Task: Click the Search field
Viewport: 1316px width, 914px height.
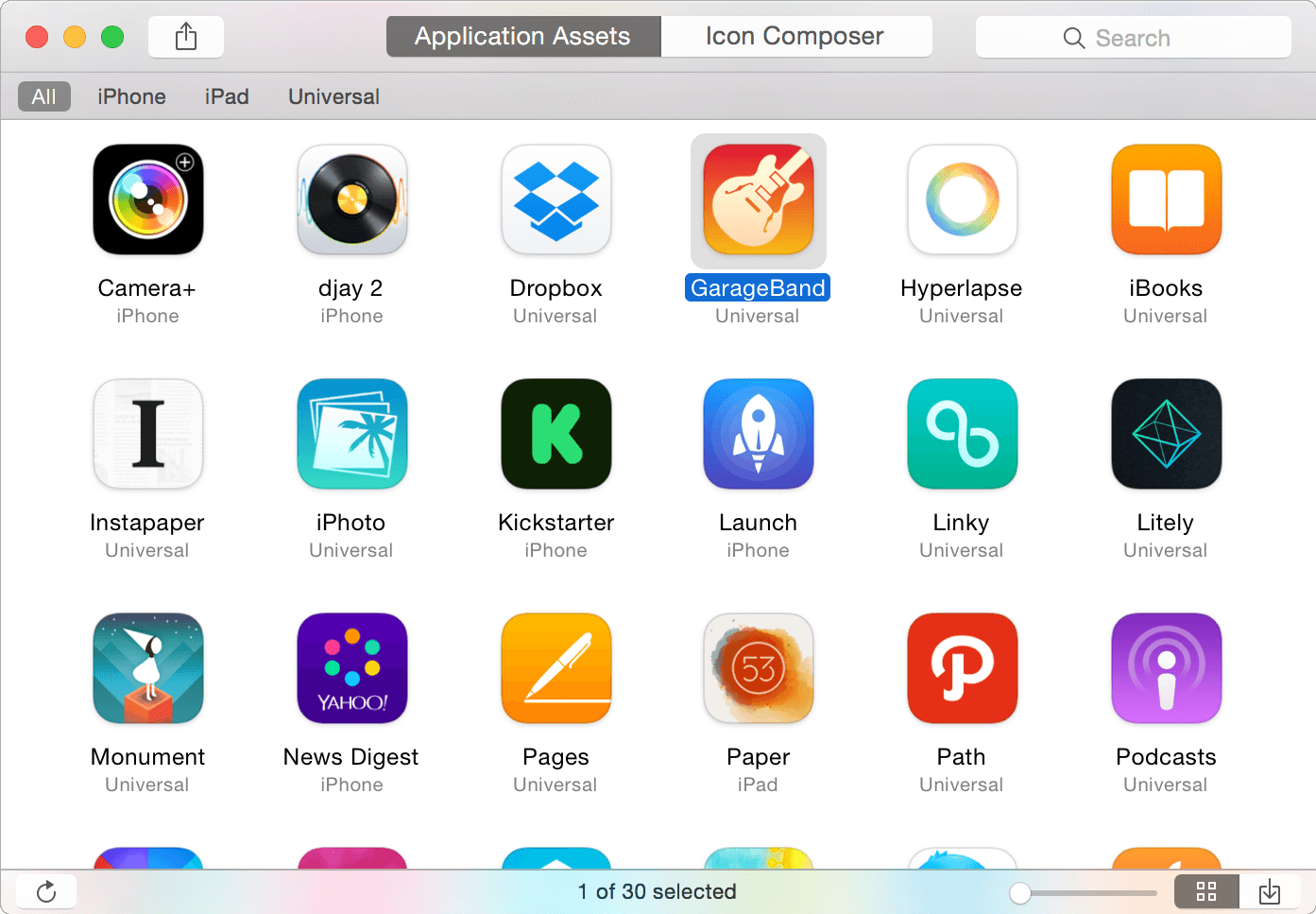Action: (x=1134, y=38)
